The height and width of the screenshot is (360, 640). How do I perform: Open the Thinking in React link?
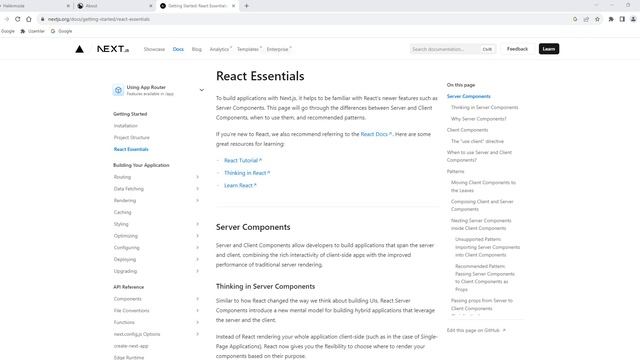pos(247,173)
